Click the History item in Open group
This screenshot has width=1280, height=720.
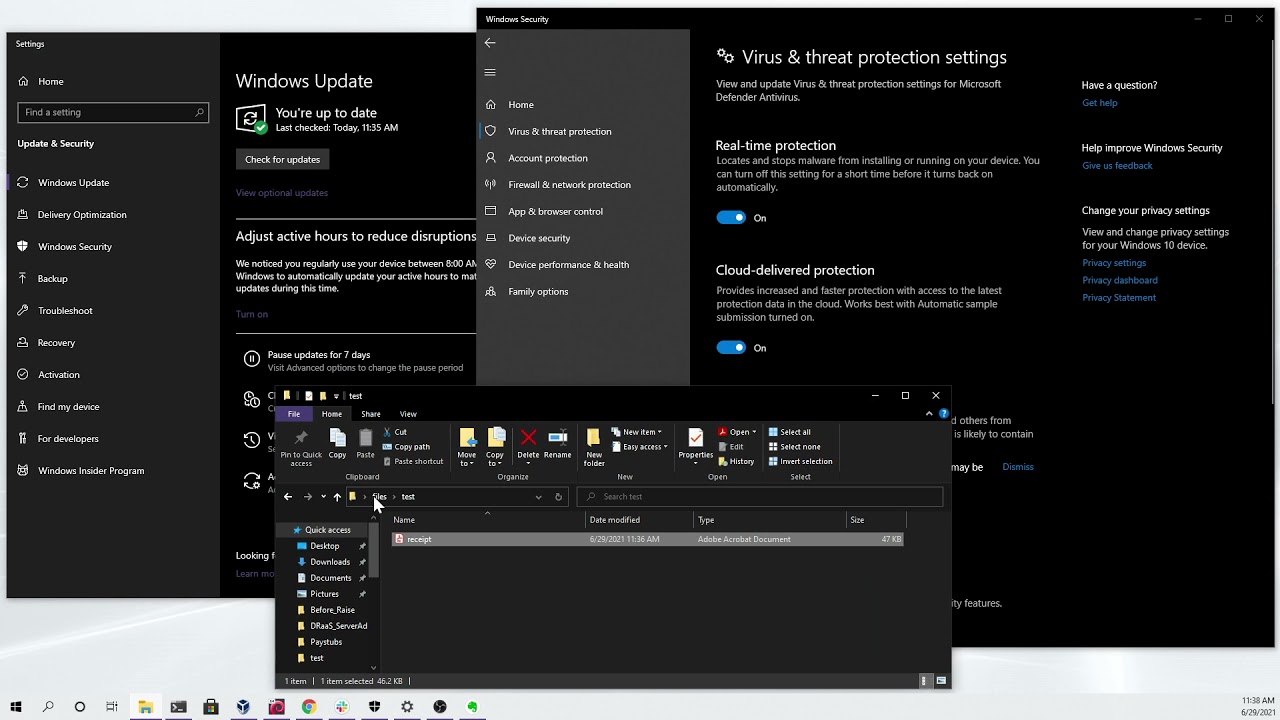coord(736,462)
